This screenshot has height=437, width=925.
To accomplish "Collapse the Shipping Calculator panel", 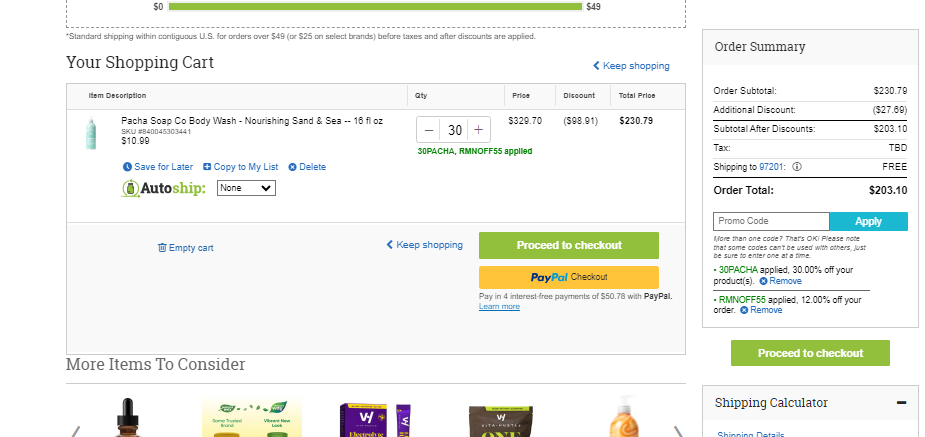I will tap(901, 403).
